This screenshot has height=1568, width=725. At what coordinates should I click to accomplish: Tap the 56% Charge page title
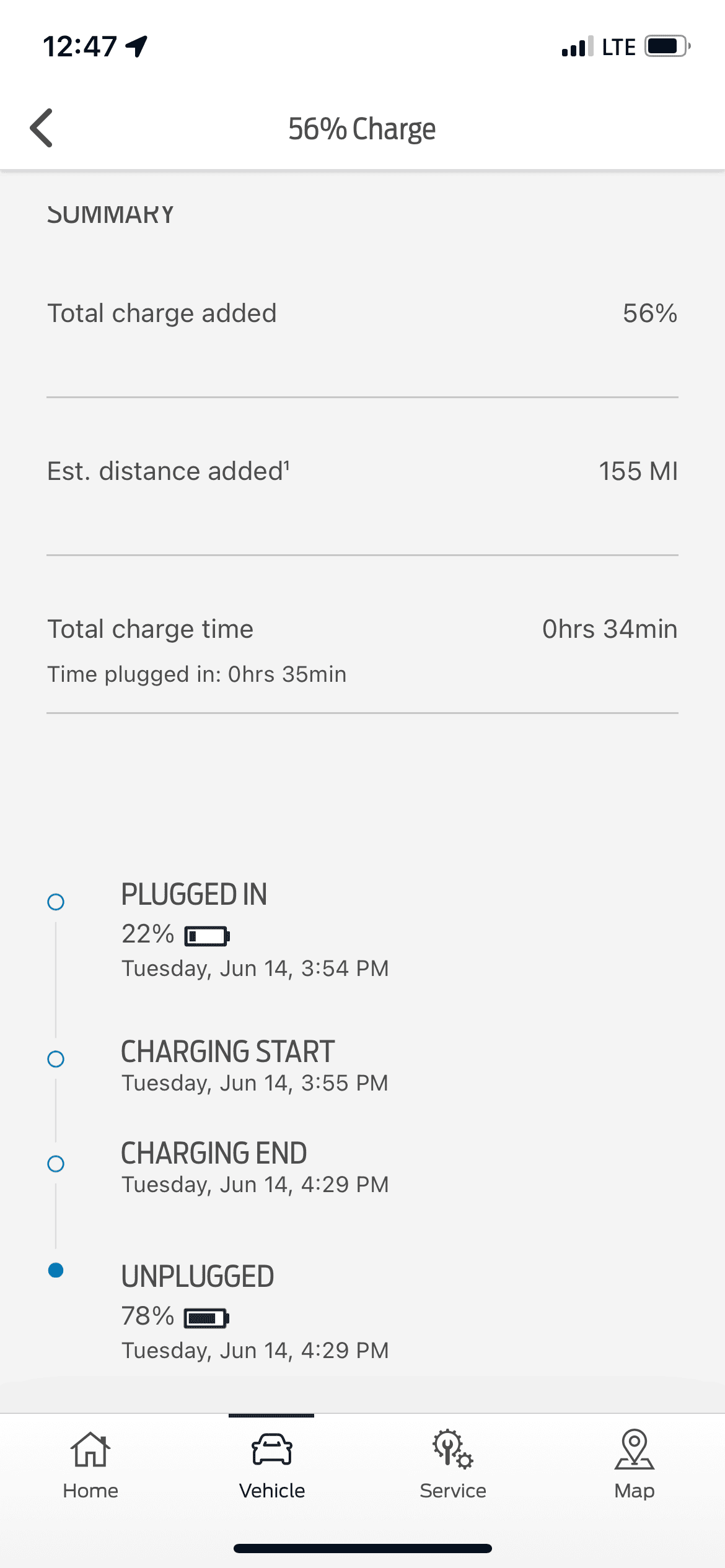click(362, 129)
